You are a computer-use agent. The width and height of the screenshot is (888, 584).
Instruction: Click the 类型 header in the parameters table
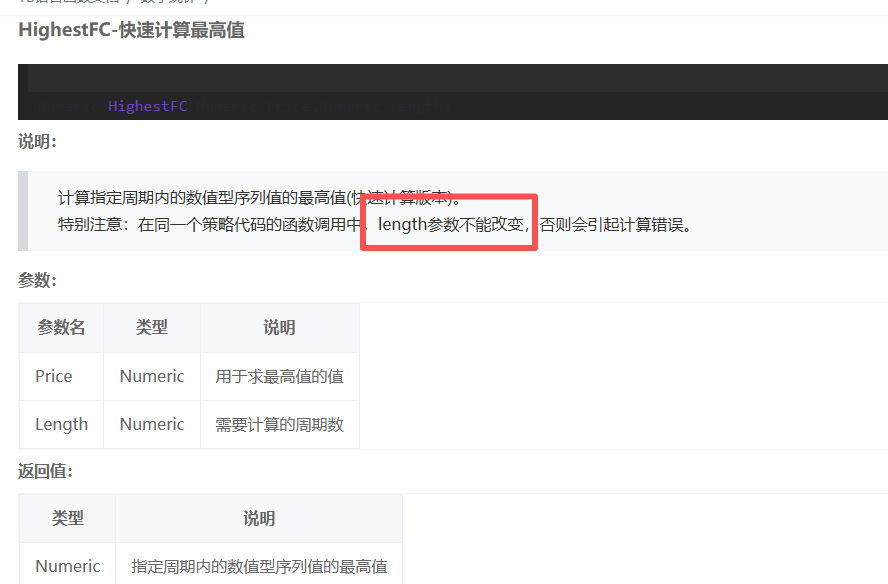pyautogui.click(x=152, y=328)
